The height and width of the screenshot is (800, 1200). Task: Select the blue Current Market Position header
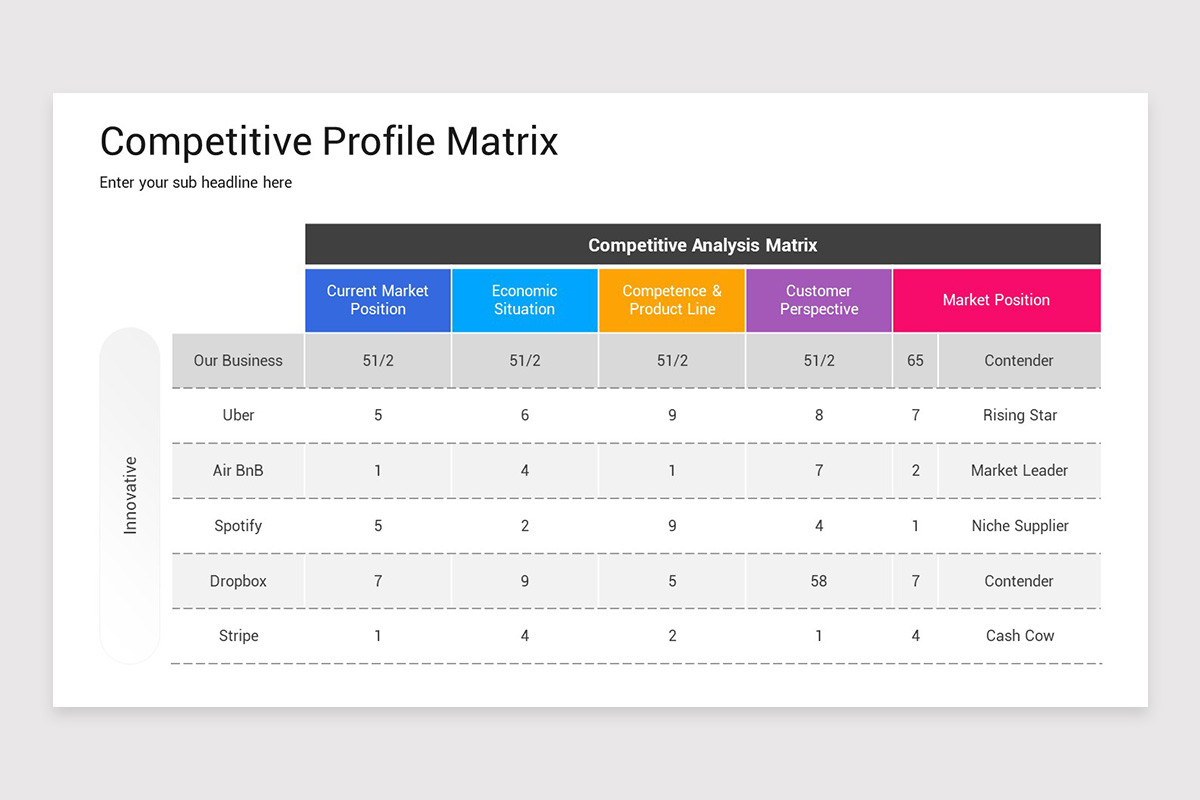[377, 300]
